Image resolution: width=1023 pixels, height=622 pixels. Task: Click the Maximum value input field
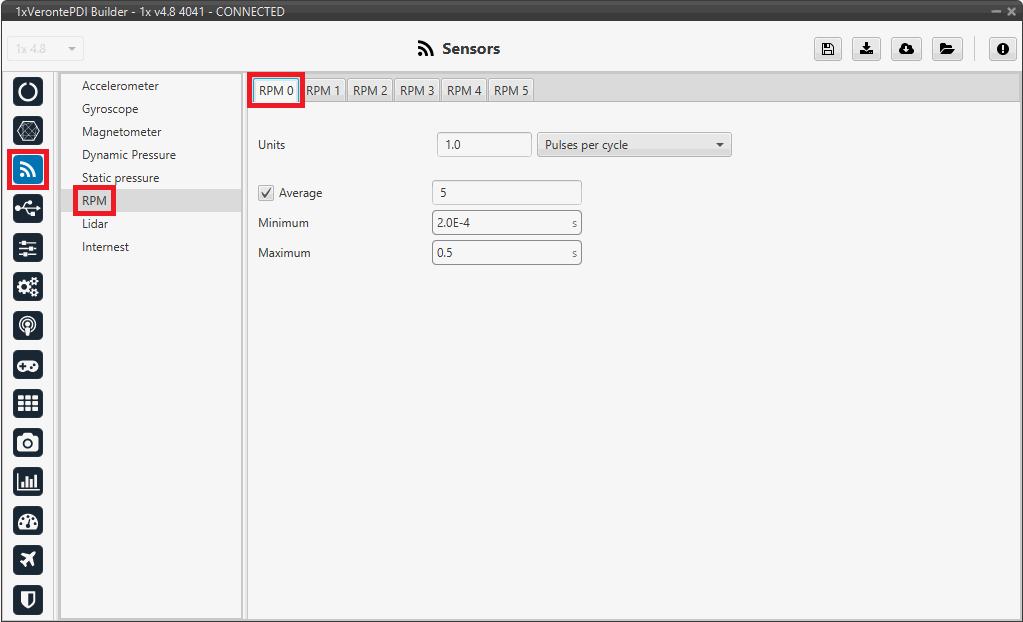tap(500, 253)
